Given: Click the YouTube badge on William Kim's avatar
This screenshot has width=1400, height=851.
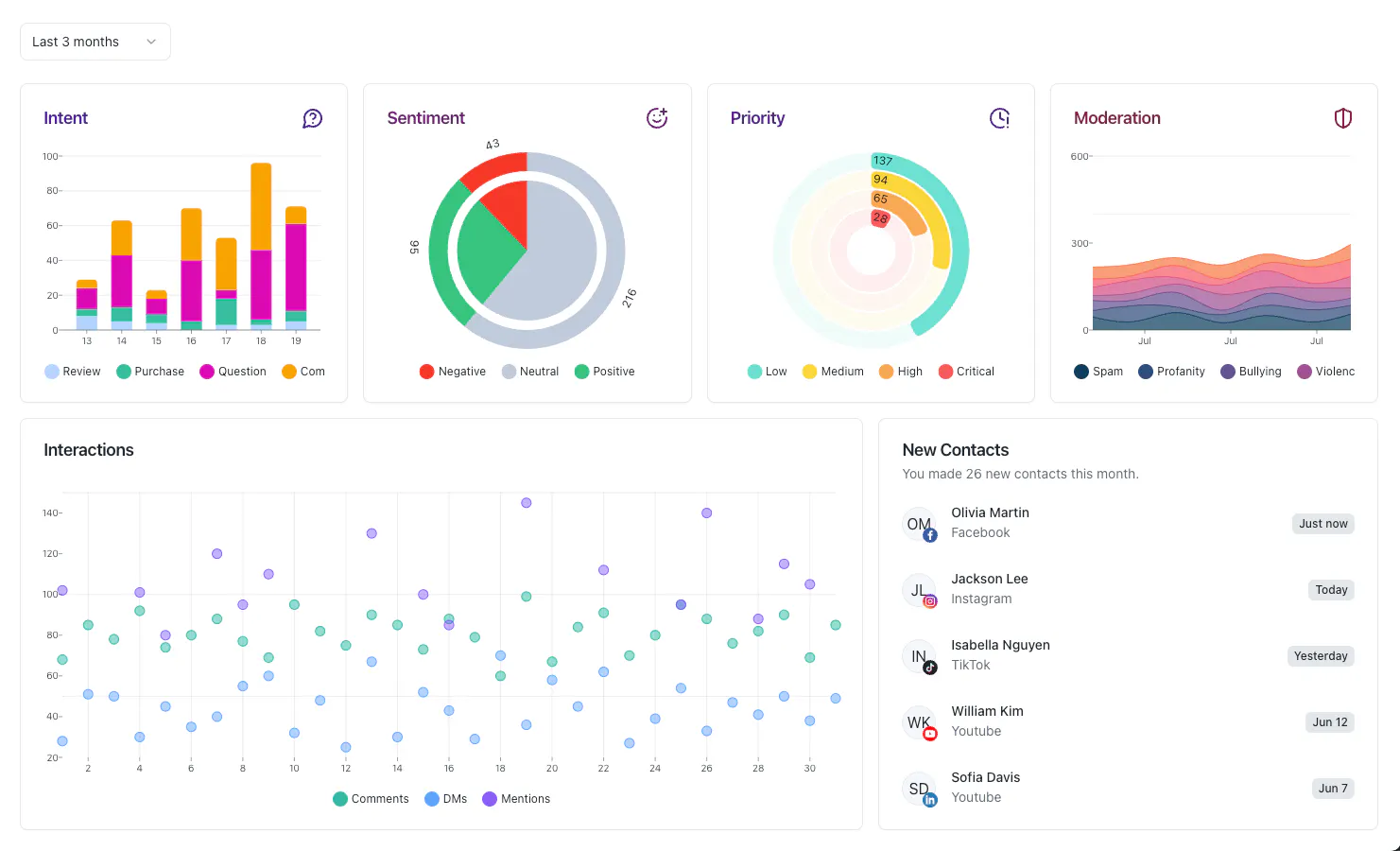Looking at the screenshot, I should coord(930,734).
